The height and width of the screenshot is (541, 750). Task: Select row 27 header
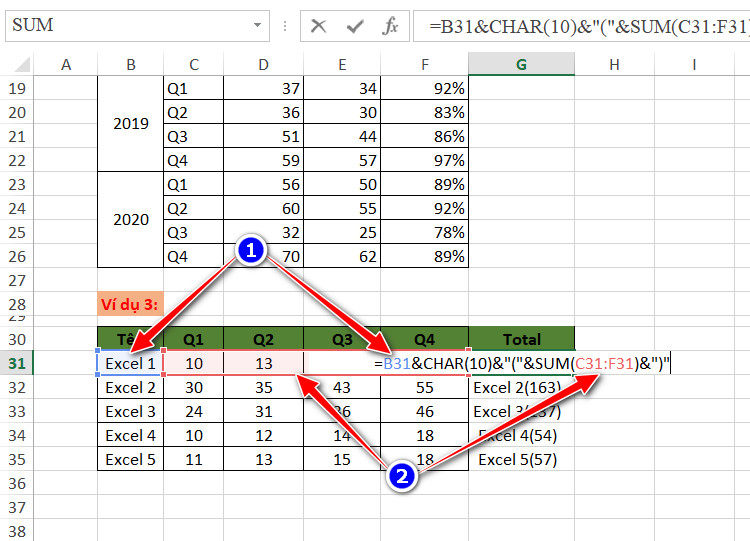click(17, 280)
